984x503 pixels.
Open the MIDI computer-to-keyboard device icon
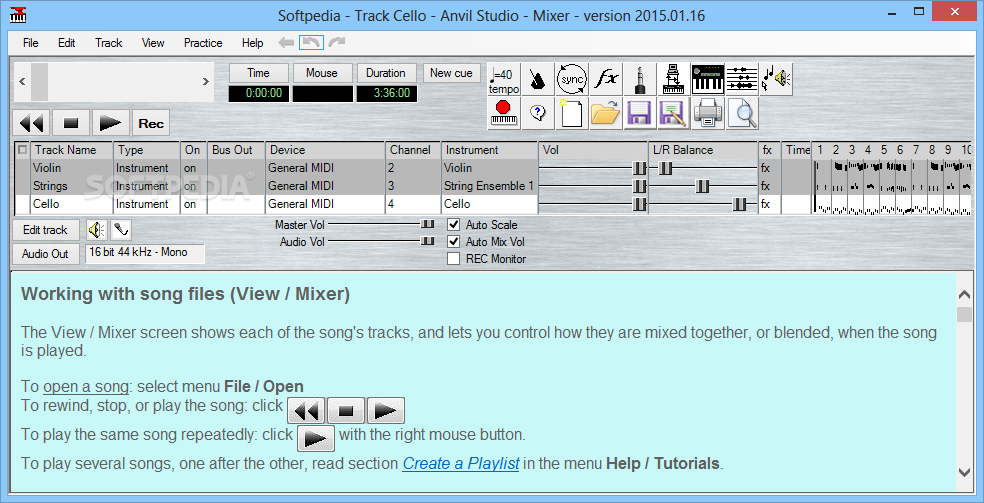(x=674, y=80)
